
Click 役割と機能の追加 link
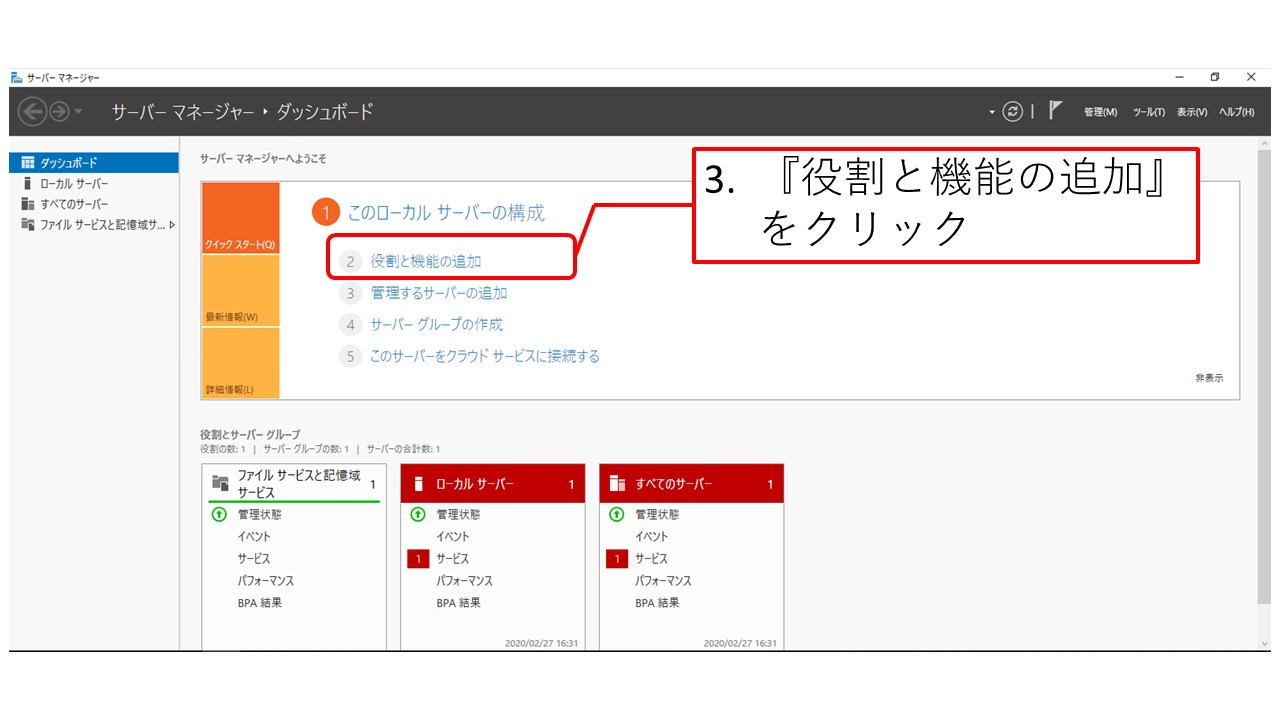pyautogui.click(x=425, y=261)
